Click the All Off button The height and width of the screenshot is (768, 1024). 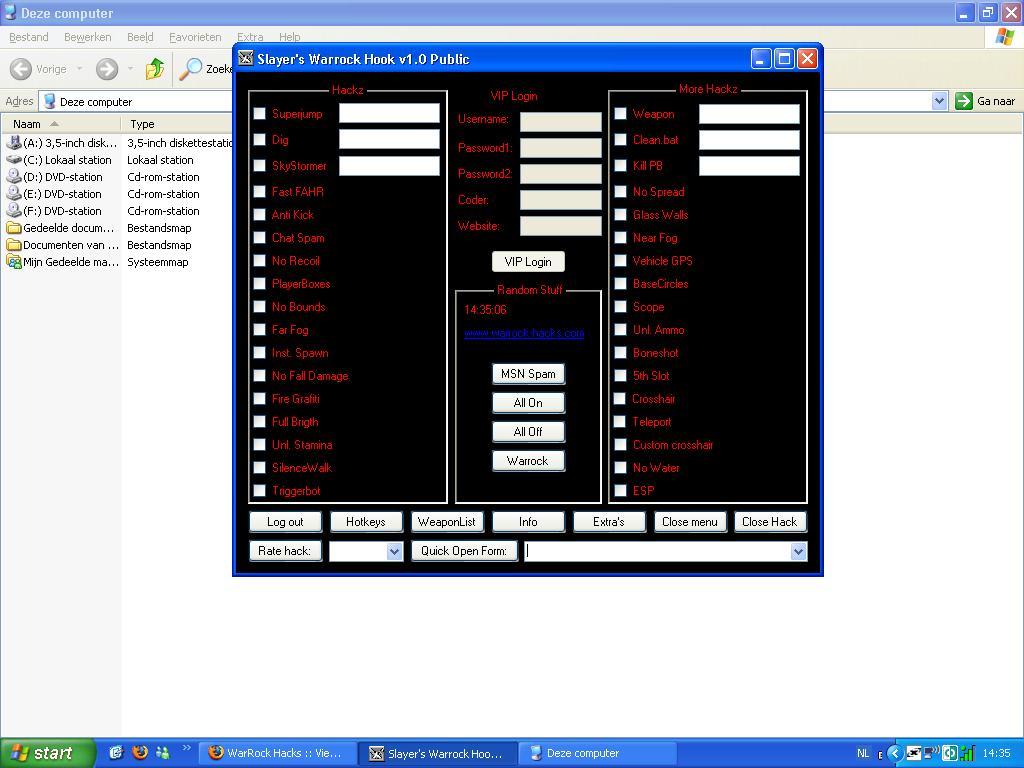point(528,431)
